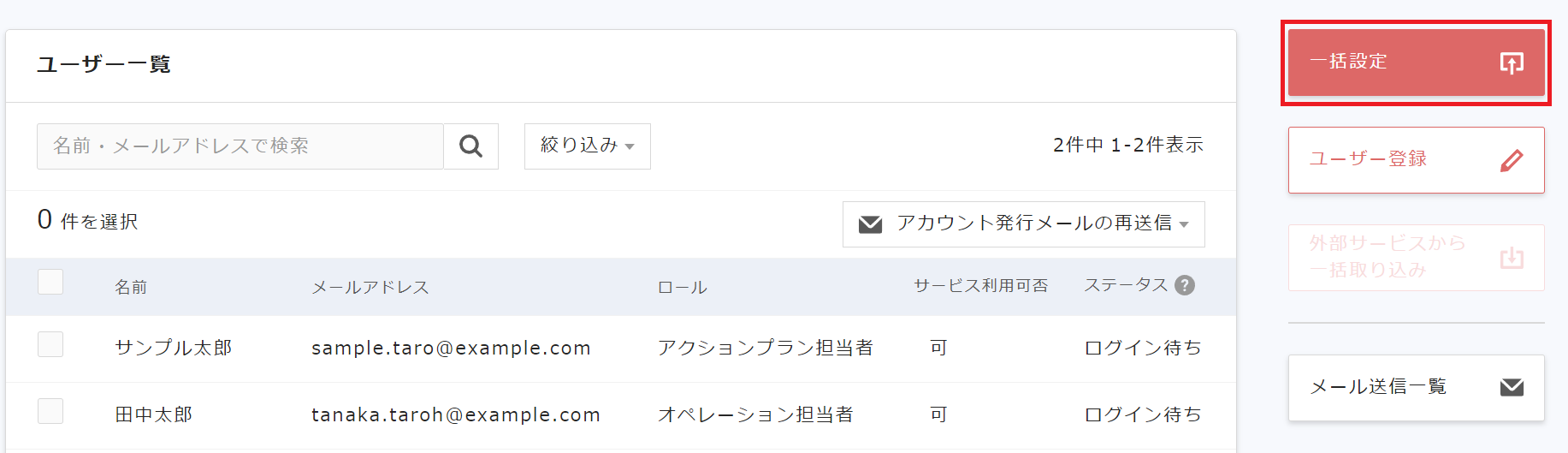Click the envelope icon on メール送信一覧
Image resolution: width=1568 pixels, height=453 pixels.
(1512, 387)
